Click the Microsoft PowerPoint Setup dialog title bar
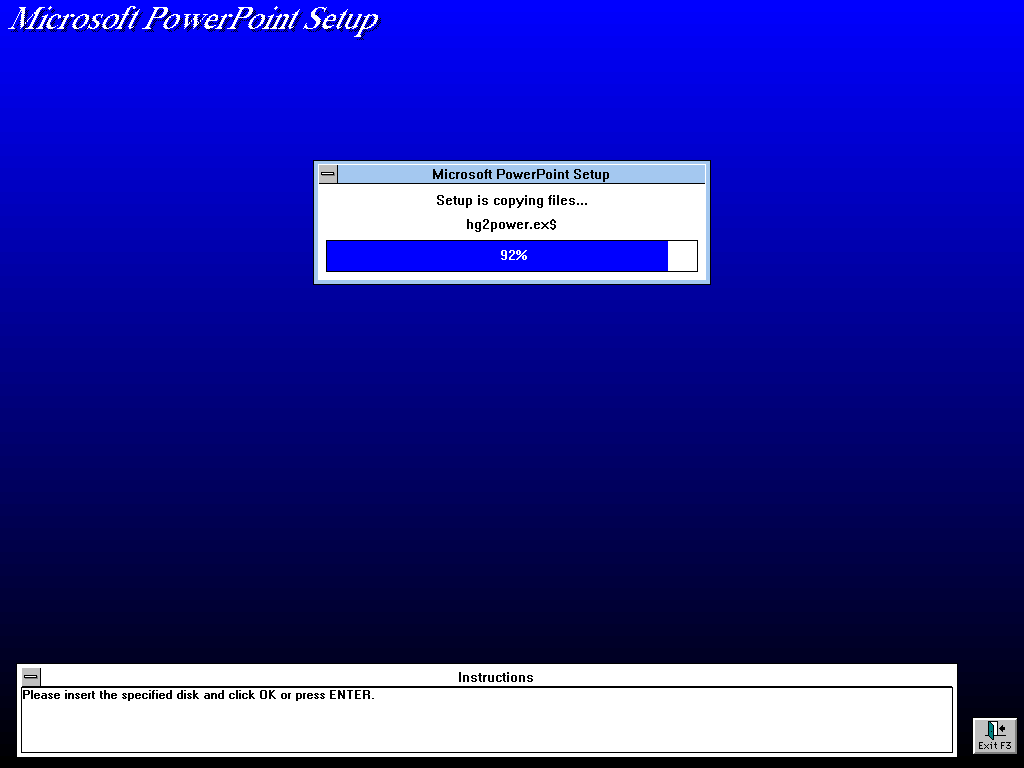Viewport: 1024px width, 768px height. pos(521,174)
